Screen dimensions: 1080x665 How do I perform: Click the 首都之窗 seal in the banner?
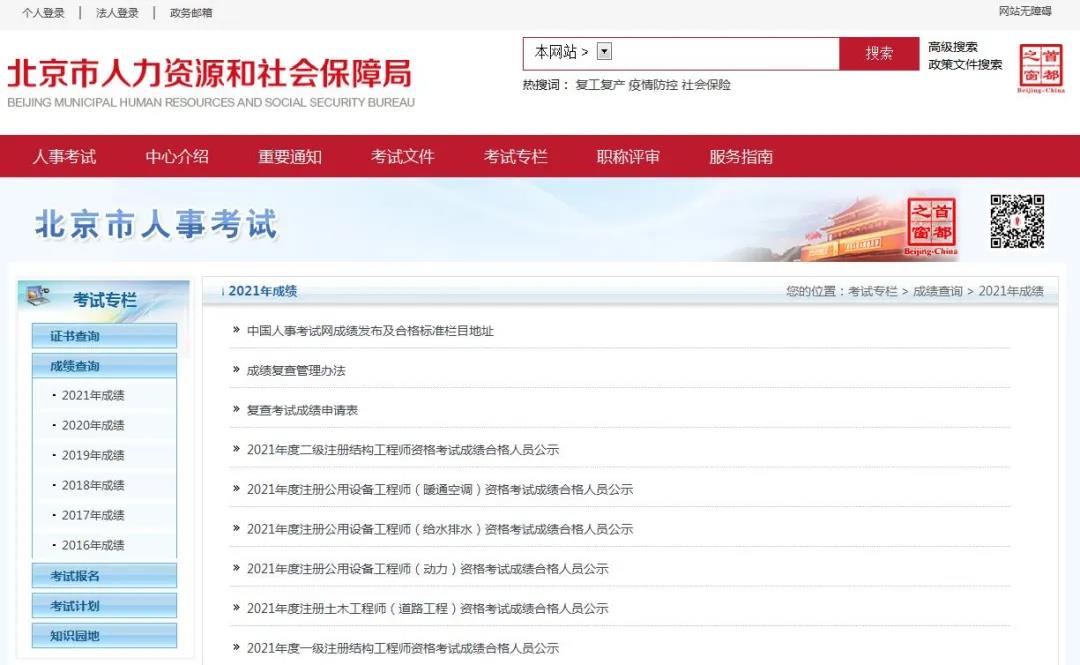(x=931, y=225)
